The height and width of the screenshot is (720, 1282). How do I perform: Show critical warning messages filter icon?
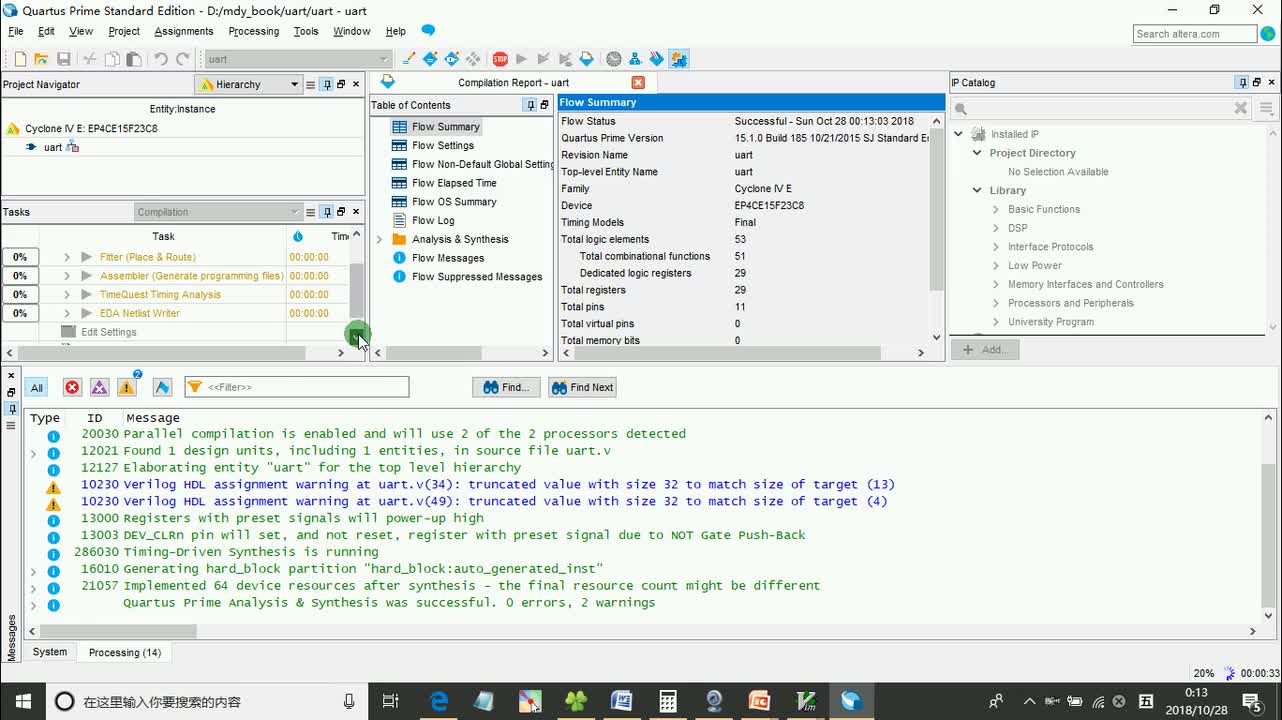click(99, 387)
